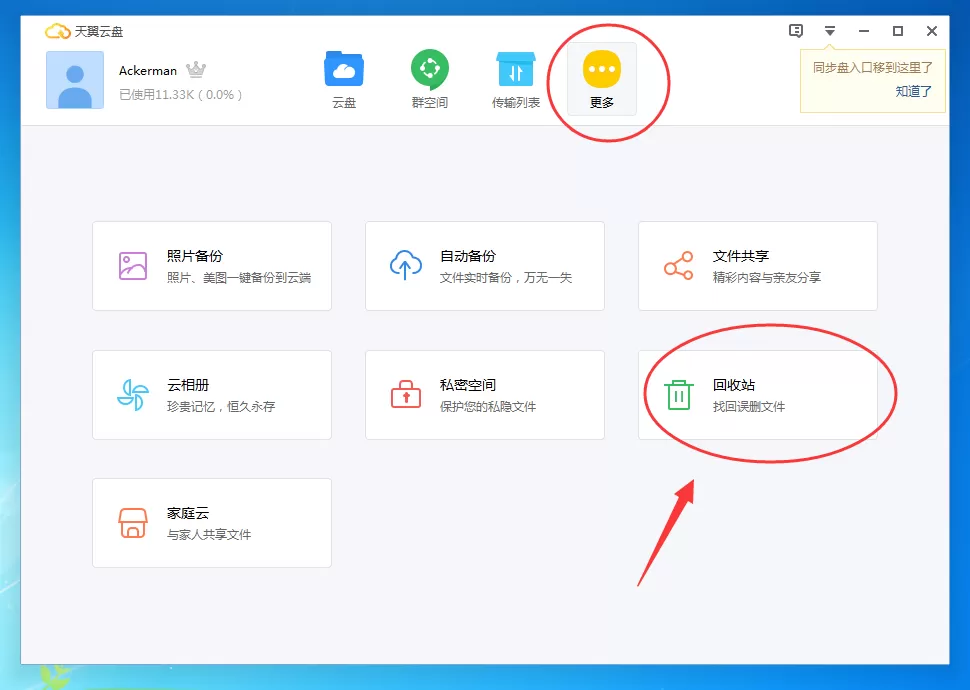
Task: Click the 家庭云 house icon
Action: [x=133, y=523]
